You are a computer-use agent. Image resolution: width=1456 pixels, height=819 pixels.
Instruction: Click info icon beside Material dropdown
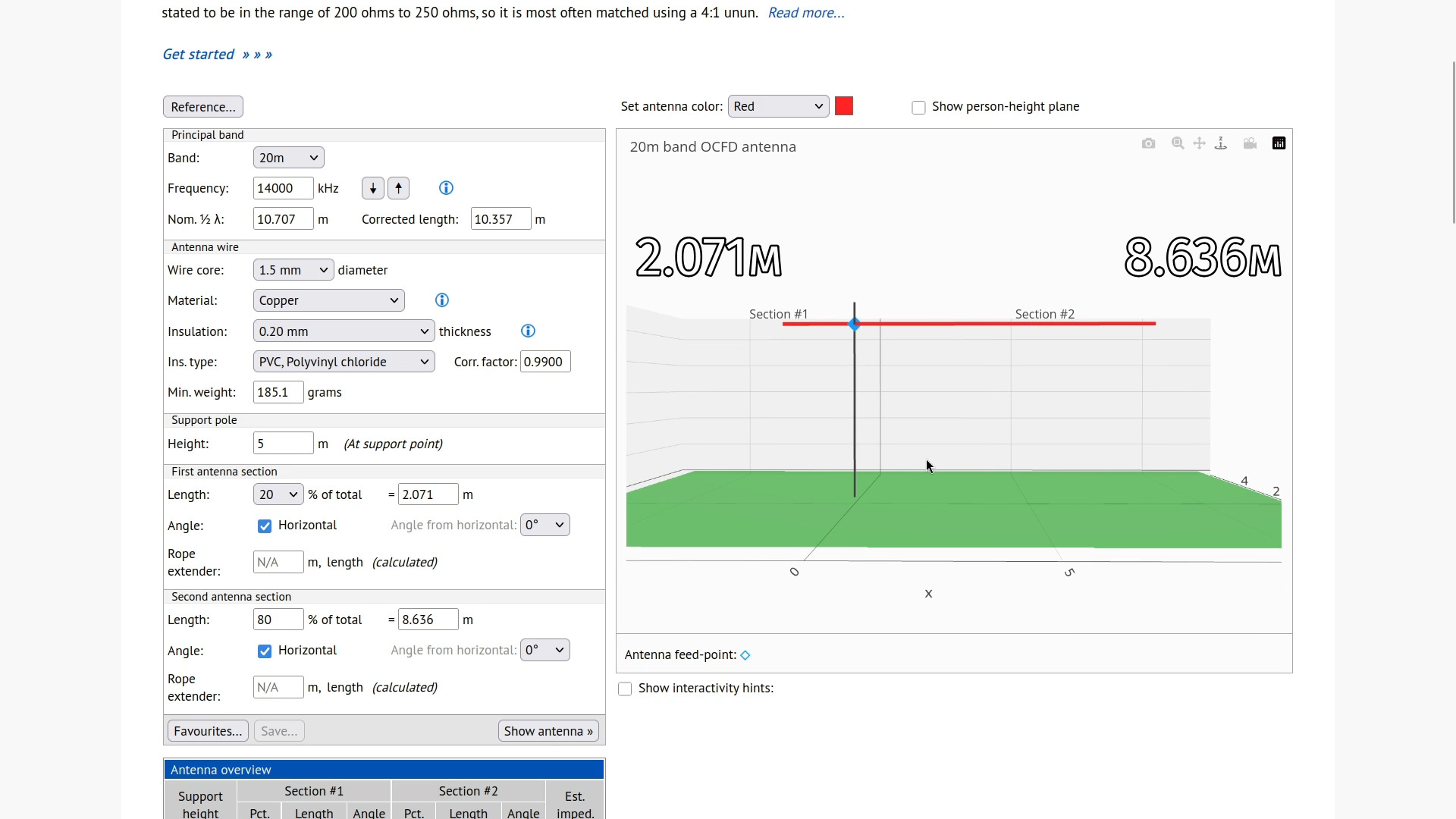click(442, 300)
